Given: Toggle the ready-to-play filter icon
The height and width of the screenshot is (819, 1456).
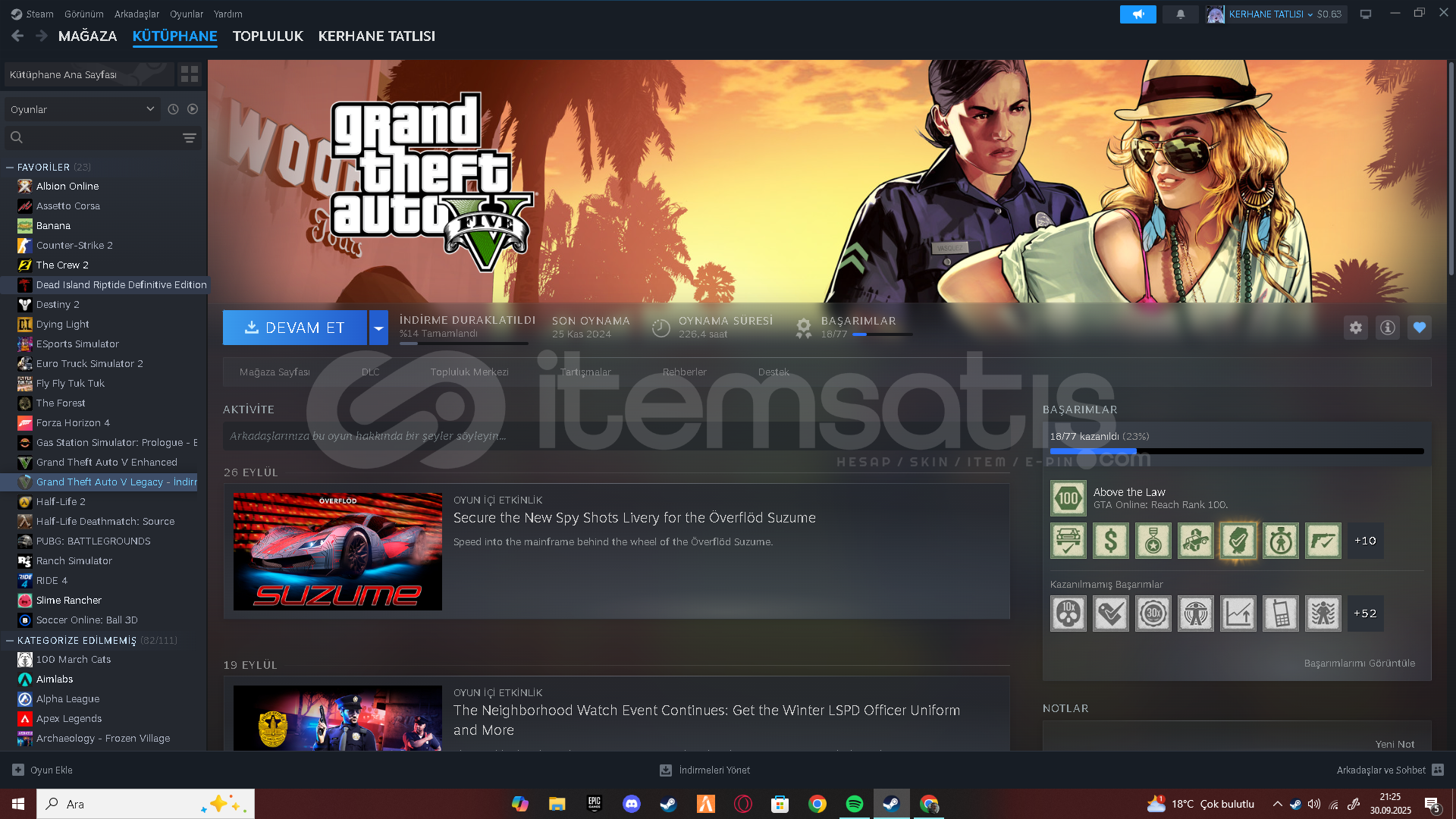Looking at the screenshot, I should coord(193,109).
